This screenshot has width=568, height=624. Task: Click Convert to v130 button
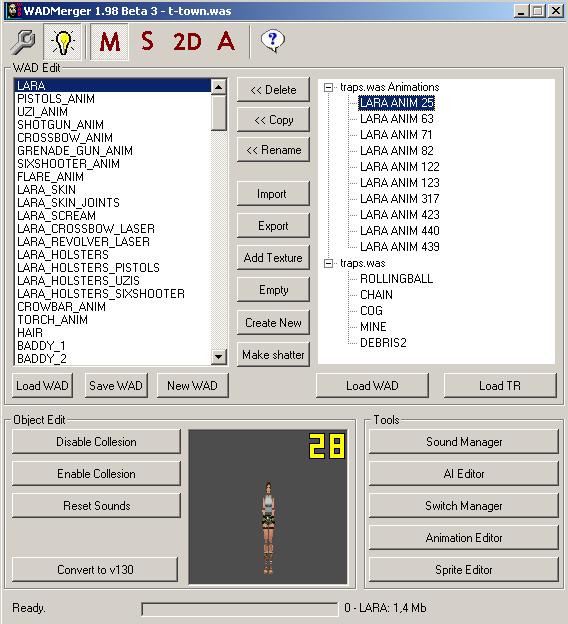point(95,569)
